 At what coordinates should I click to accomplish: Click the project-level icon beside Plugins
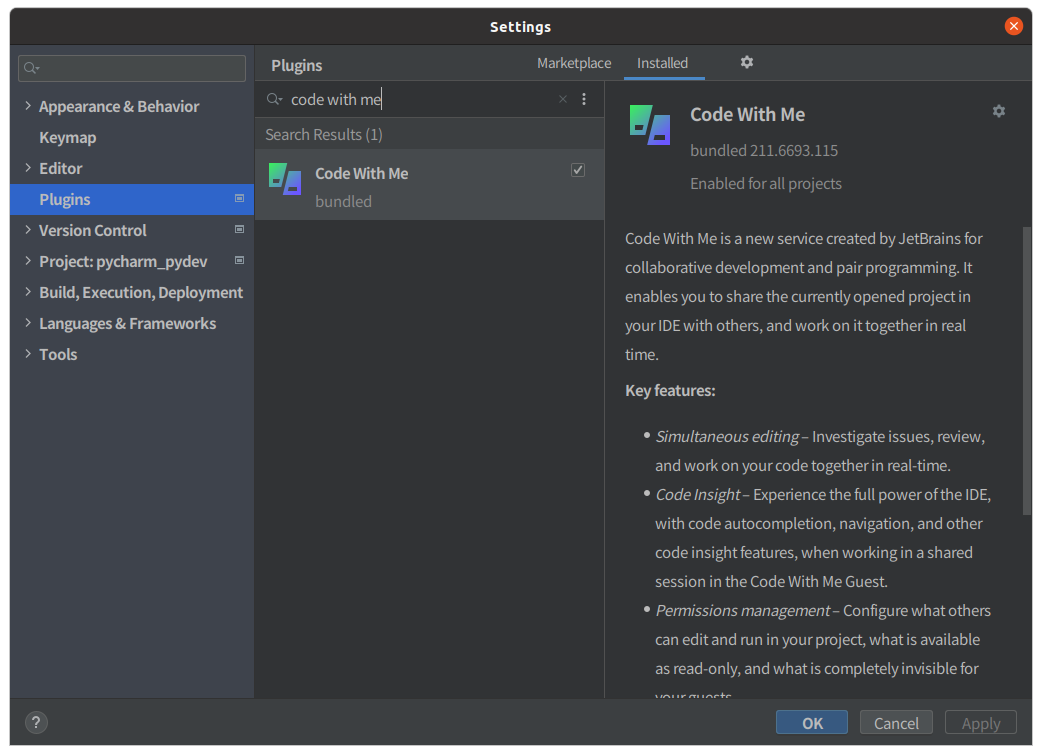(239, 198)
